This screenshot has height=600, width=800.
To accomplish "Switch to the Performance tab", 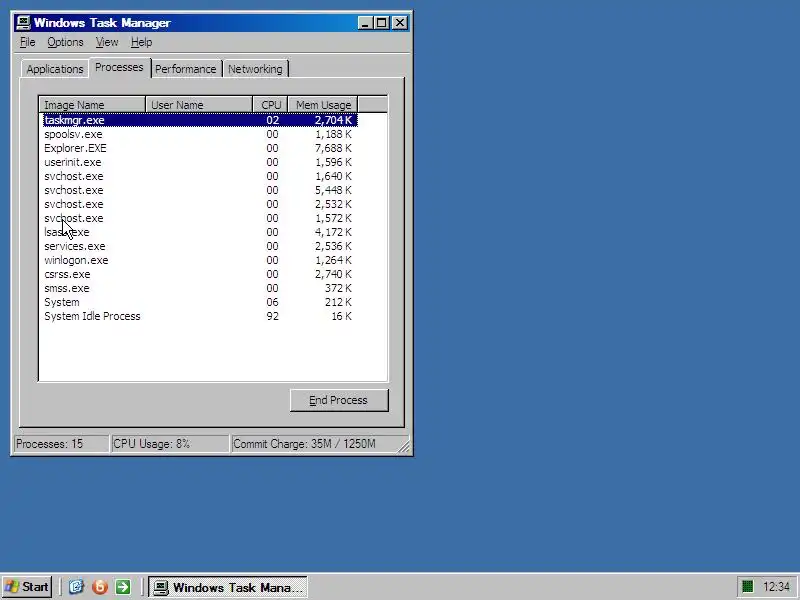I will 186,69.
